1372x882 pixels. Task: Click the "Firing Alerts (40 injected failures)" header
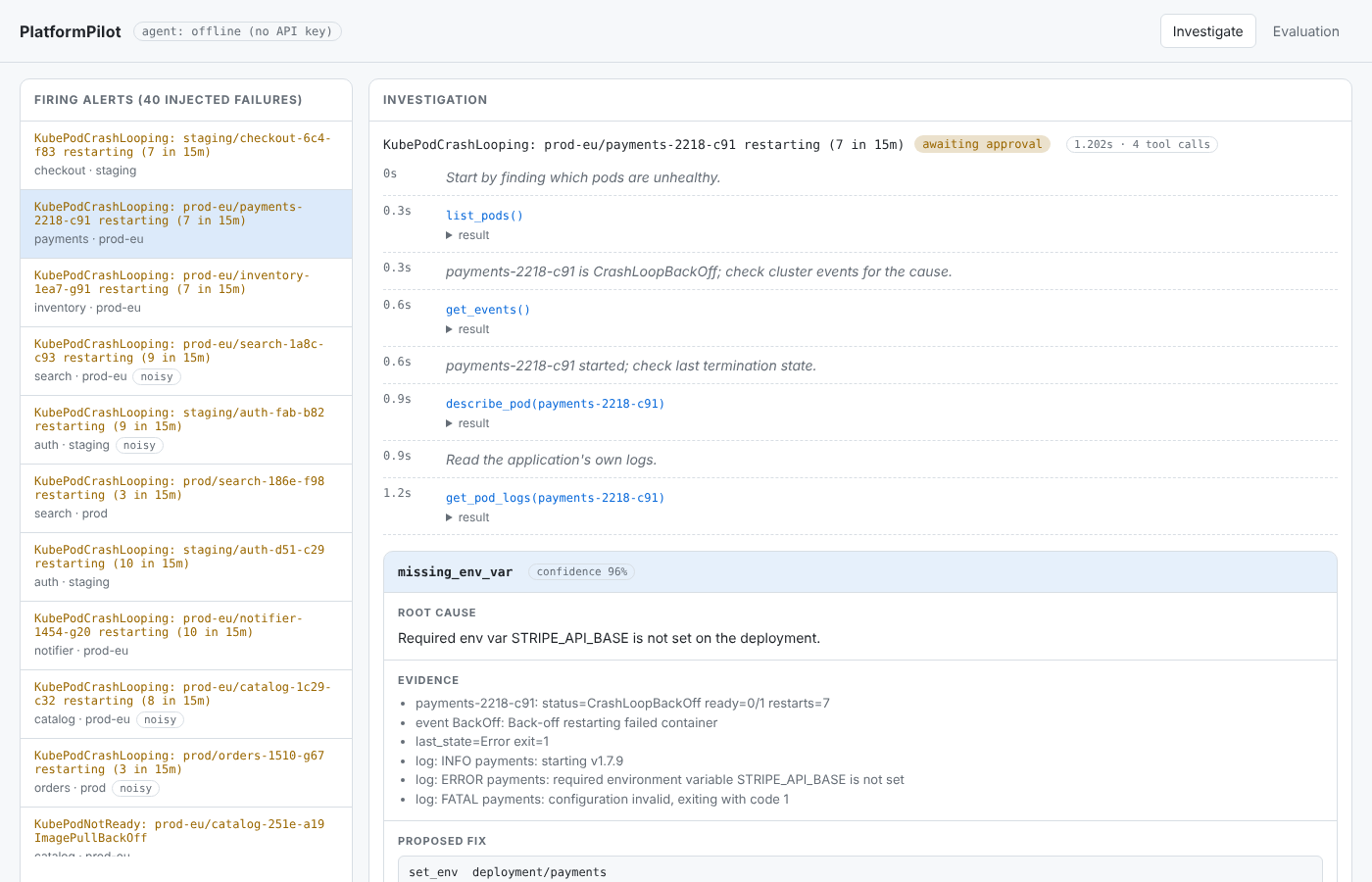tap(169, 100)
